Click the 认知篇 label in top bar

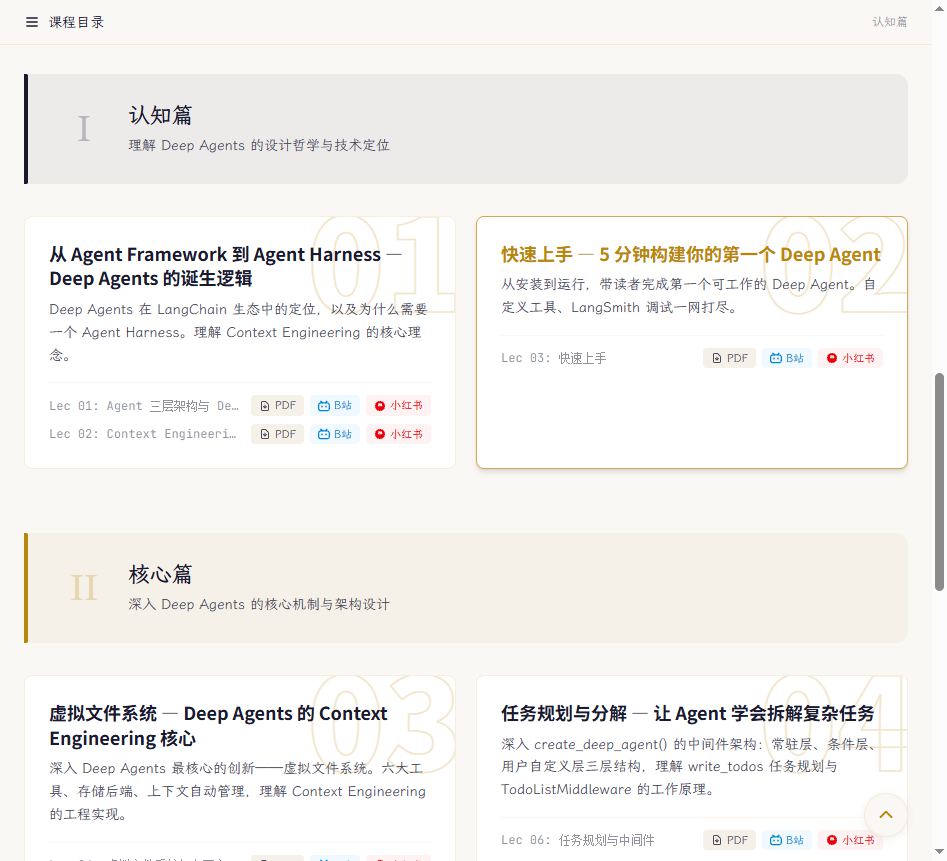click(890, 22)
